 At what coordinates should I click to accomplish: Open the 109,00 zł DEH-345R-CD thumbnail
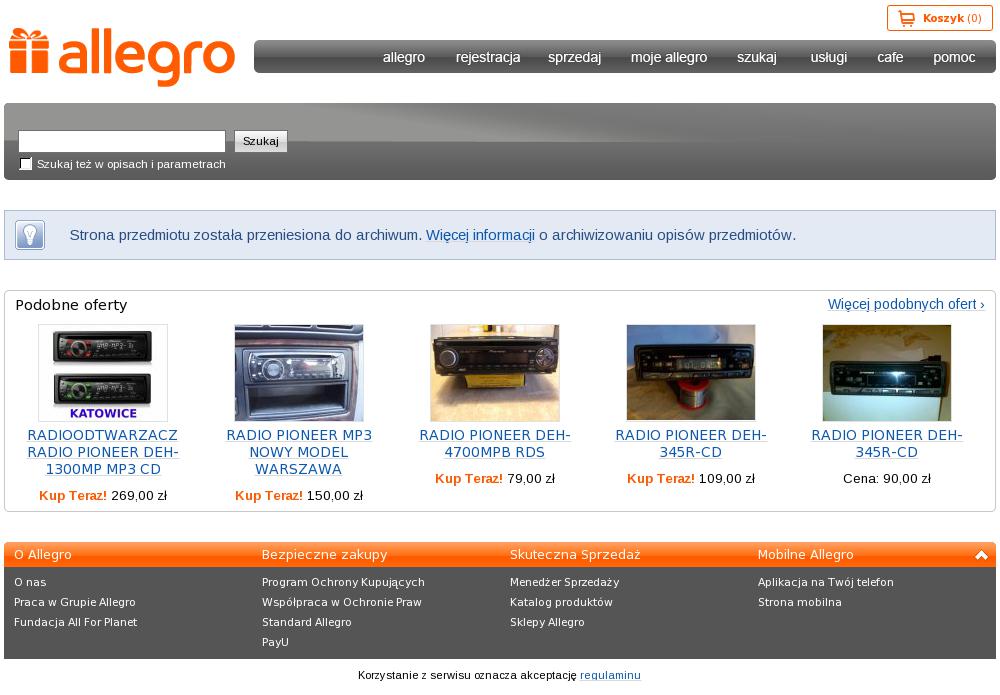691,373
